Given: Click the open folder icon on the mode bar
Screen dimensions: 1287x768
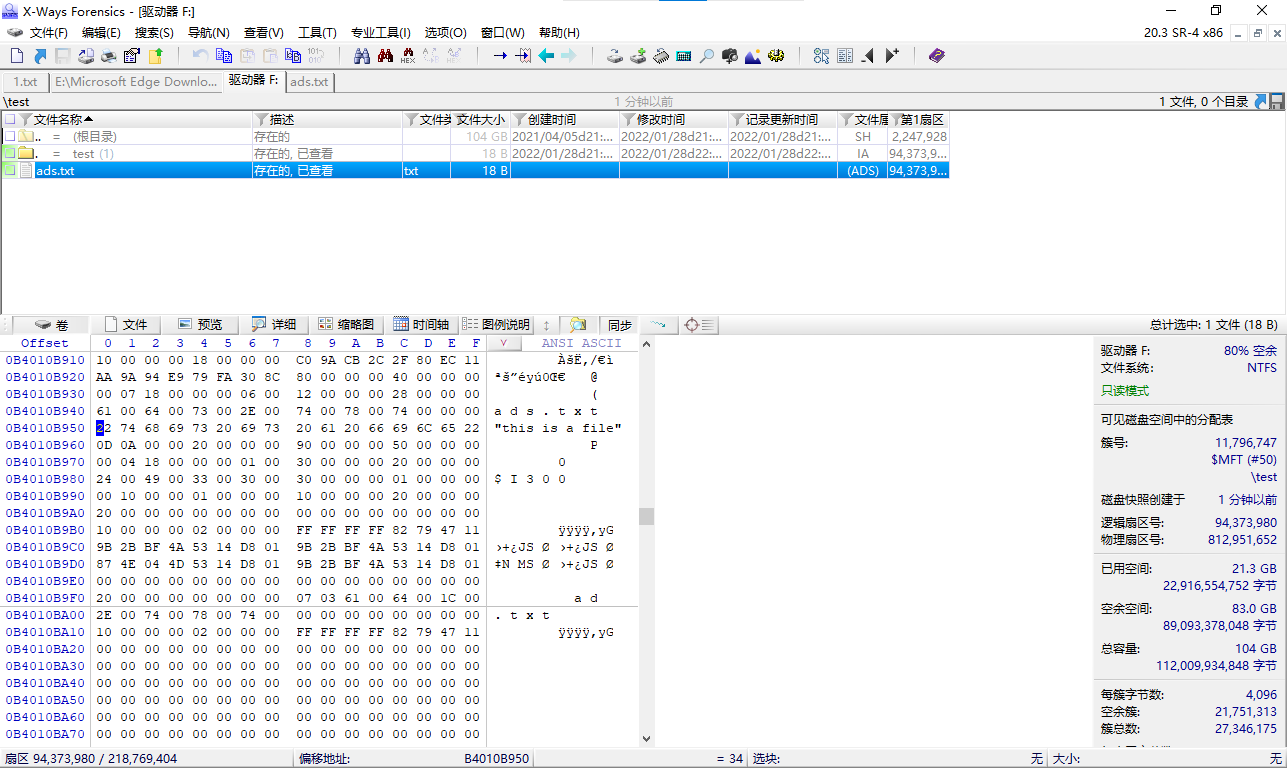Looking at the screenshot, I should (x=578, y=325).
